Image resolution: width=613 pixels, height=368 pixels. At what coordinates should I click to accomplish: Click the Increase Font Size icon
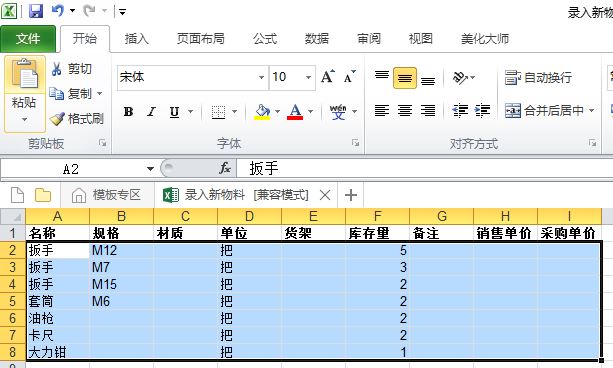coord(328,77)
